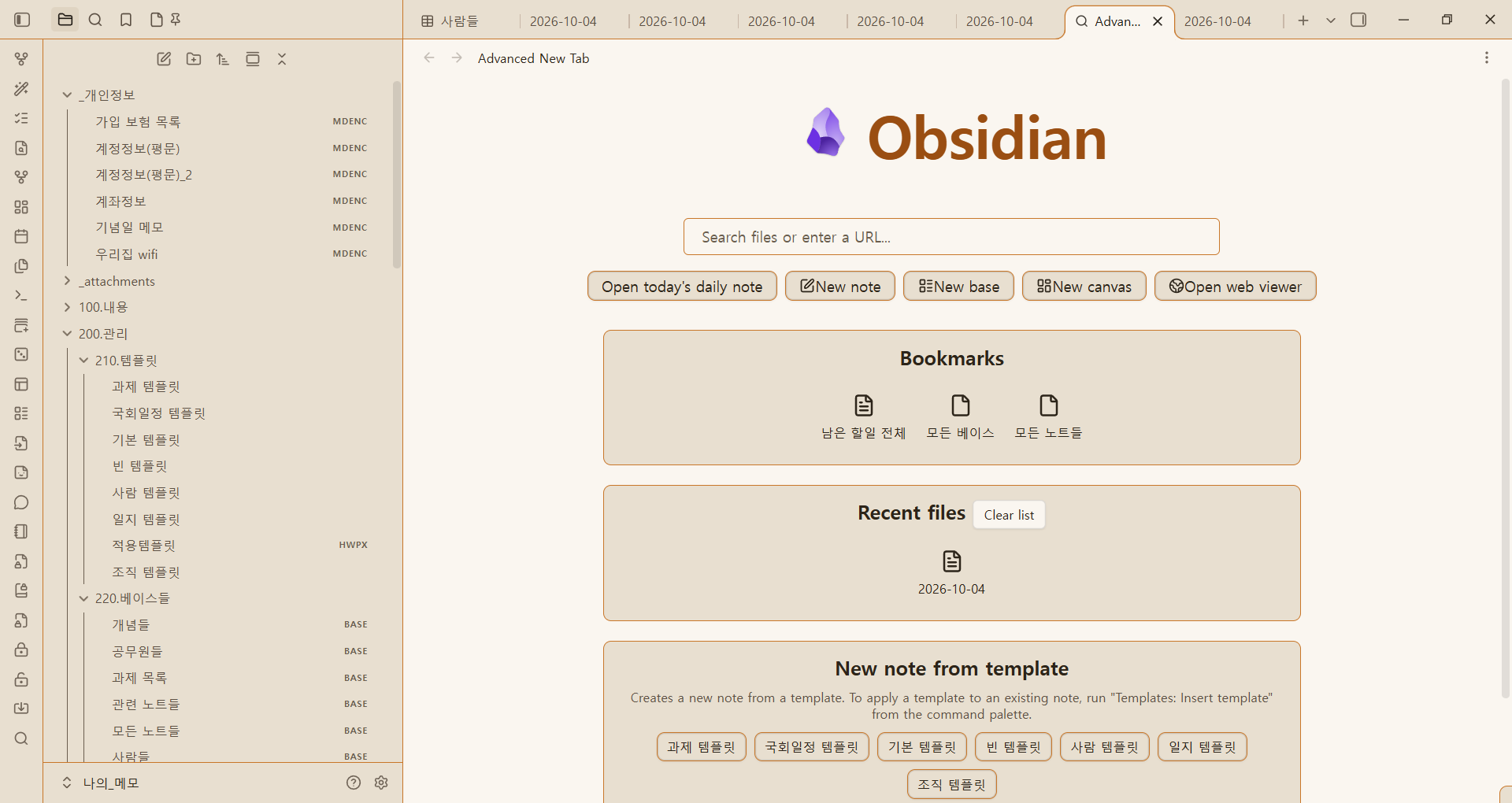Click the new note pencil icon in explorer
The width and height of the screenshot is (1512, 803).
tap(164, 59)
